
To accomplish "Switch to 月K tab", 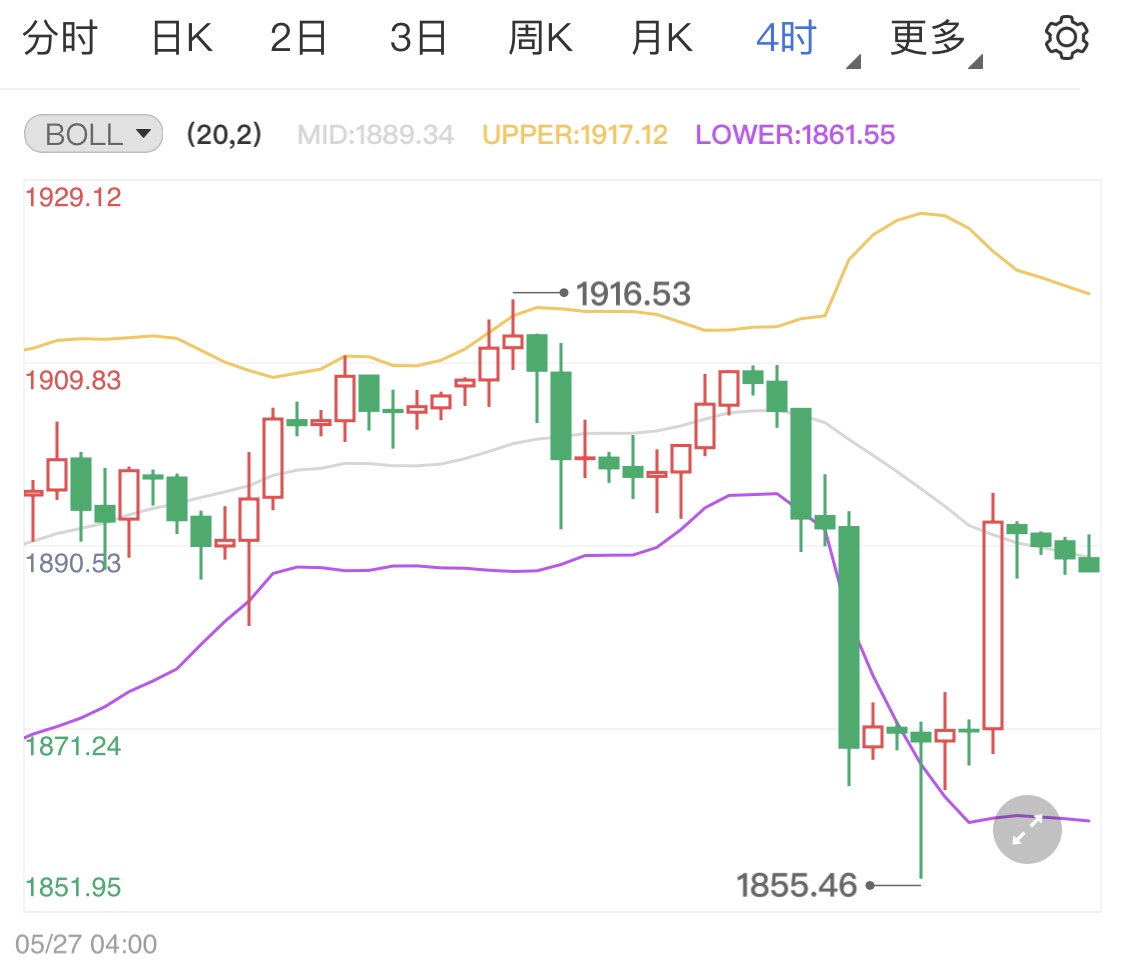I will (x=662, y=38).
